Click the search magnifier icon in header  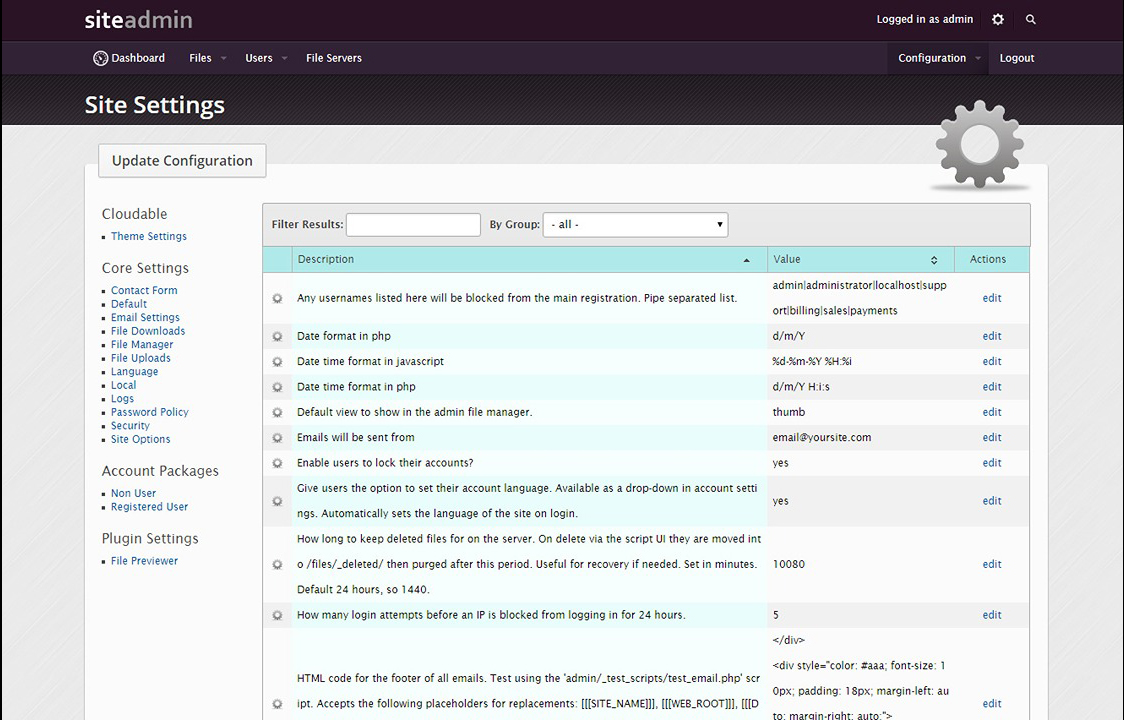coord(1031,19)
